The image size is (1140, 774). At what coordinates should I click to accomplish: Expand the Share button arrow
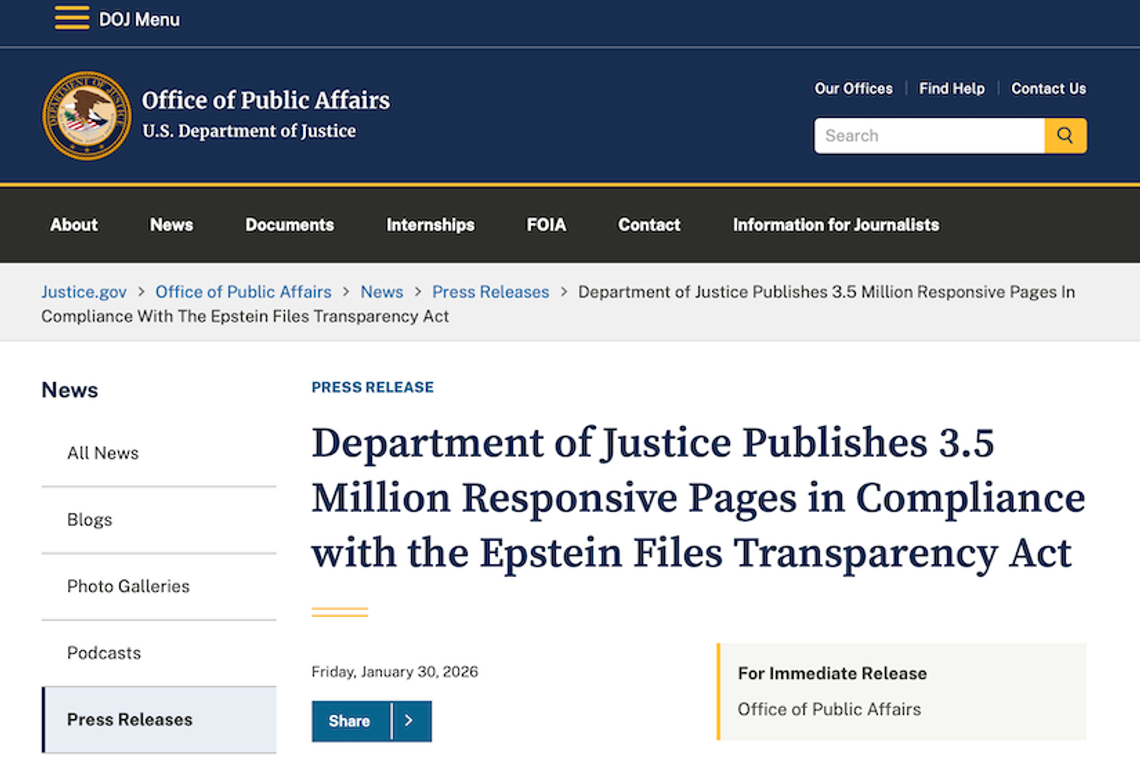pos(409,721)
